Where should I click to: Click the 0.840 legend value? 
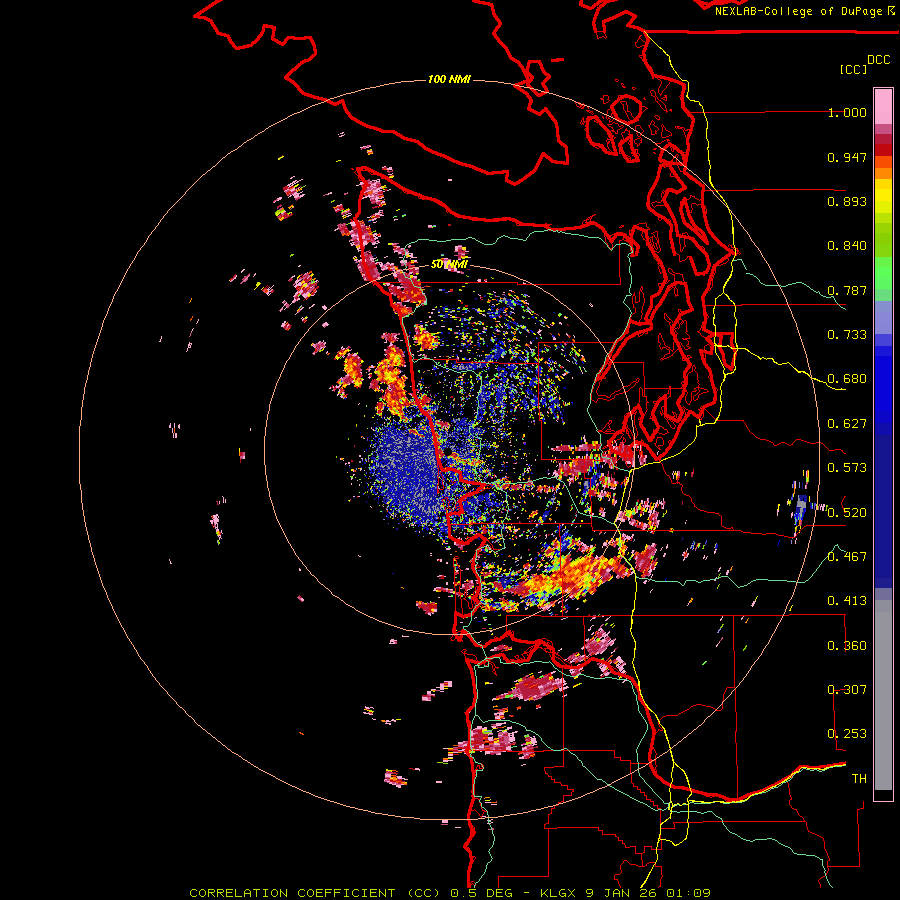point(847,246)
